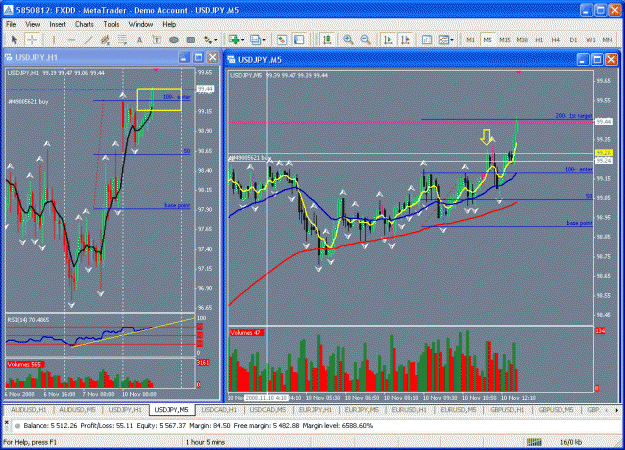
Task: Switch to W1 timeframe
Action: (x=590, y=40)
